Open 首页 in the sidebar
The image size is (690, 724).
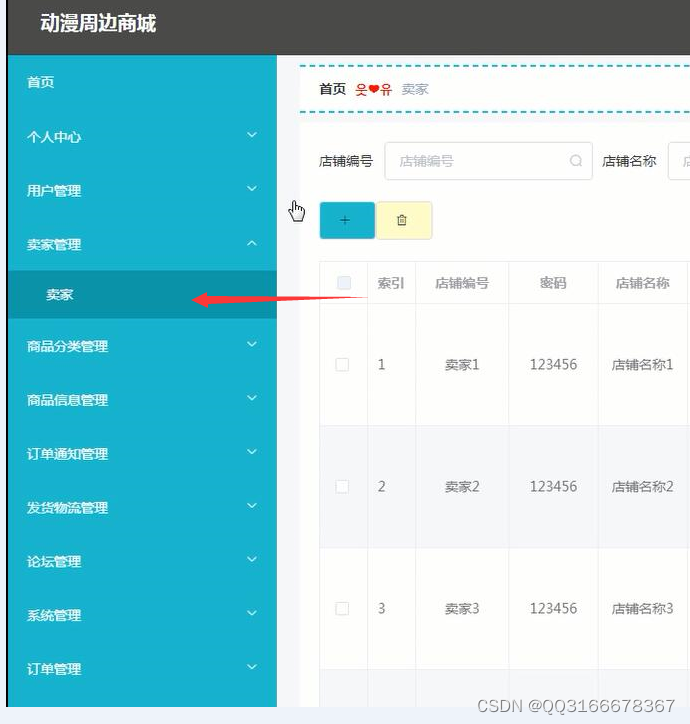142,82
